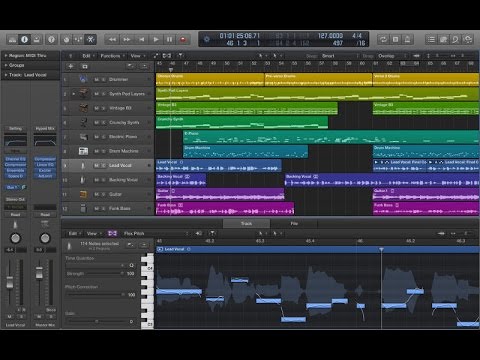Open Channel EQ plugin slot
This screenshot has height=360, width=480.
[15, 159]
